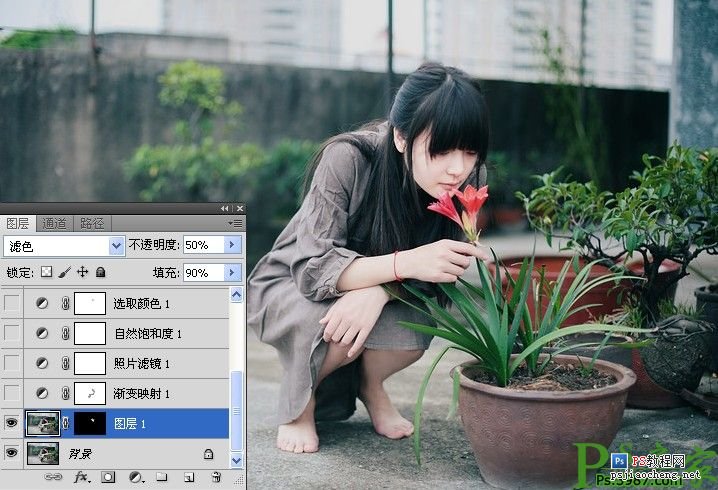Click the 渐变映射 1 adjustment icon
The image size is (718, 490).
pos(42,393)
